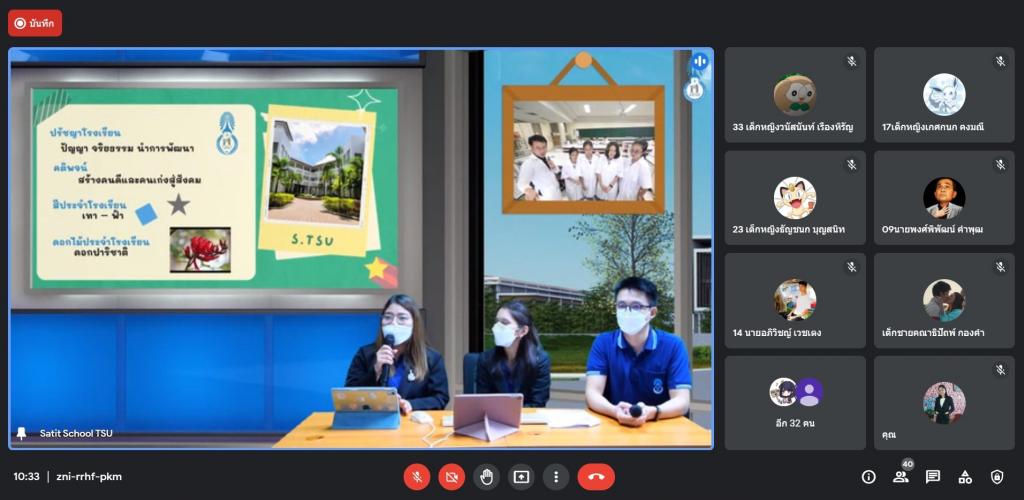
Task: Select your own tile labeled คุณ
Action: point(944,403)
